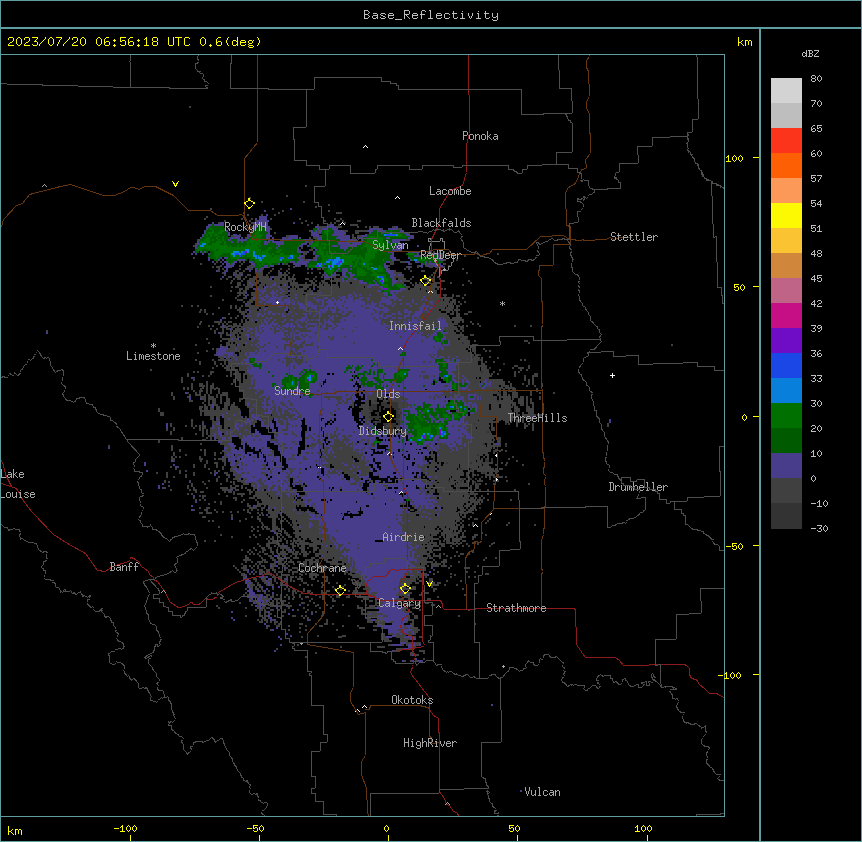Click the Base_Reflectivity title text
Screen dimensions: 862x842
pyautogui.click(x=431, y=15)
